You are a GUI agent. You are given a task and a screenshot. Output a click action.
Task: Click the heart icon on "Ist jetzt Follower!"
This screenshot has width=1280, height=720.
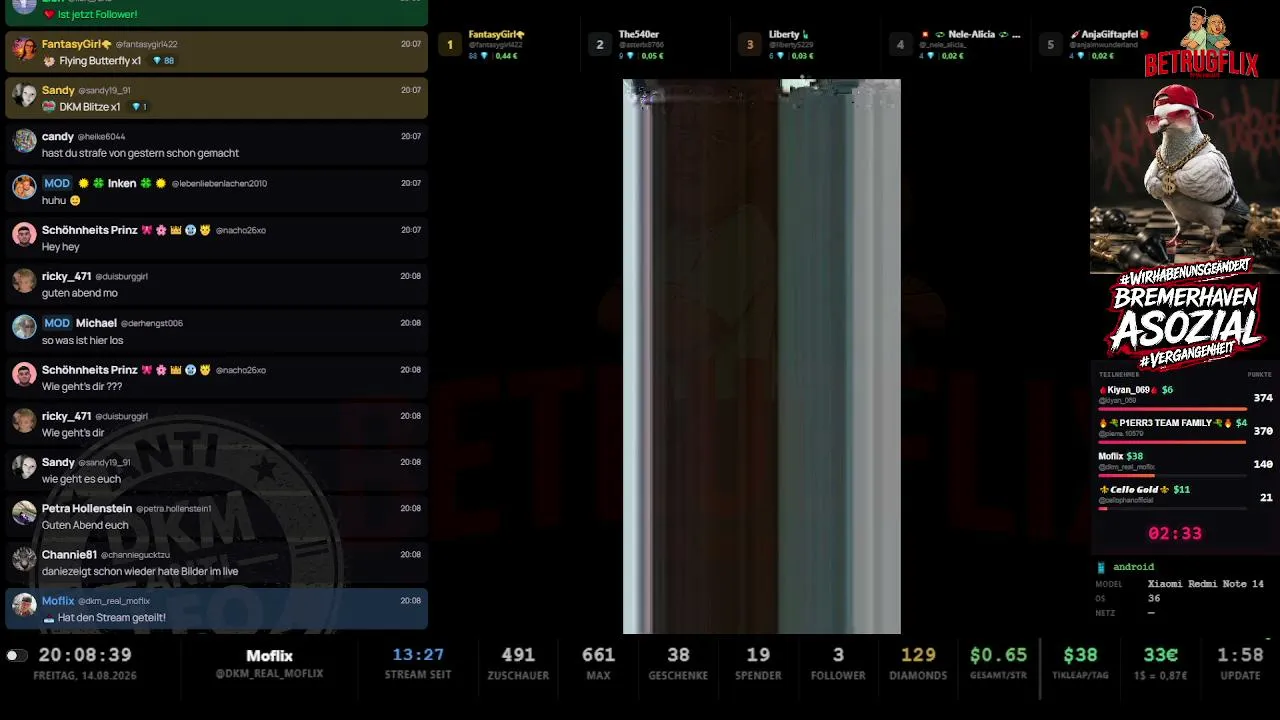point(49,15)
